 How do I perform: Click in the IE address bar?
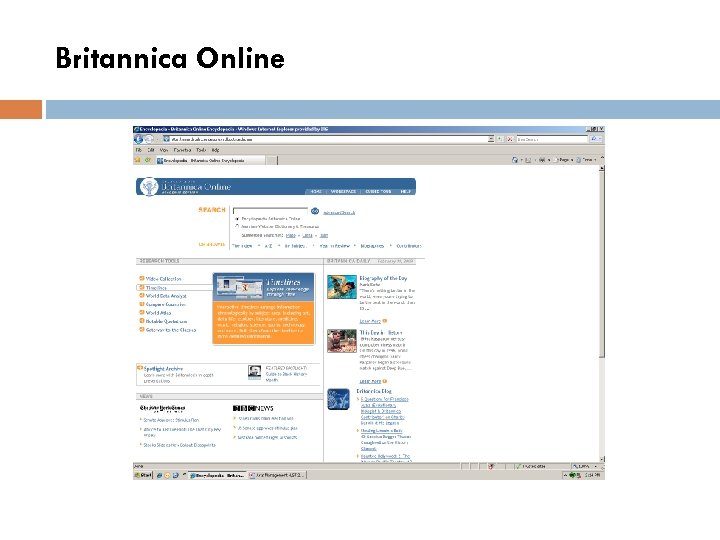(x=326, y=139)
